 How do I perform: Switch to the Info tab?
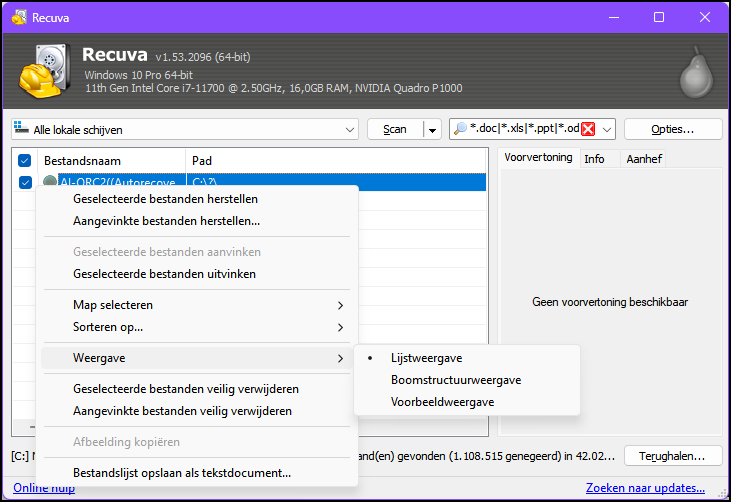coord(594,159)
